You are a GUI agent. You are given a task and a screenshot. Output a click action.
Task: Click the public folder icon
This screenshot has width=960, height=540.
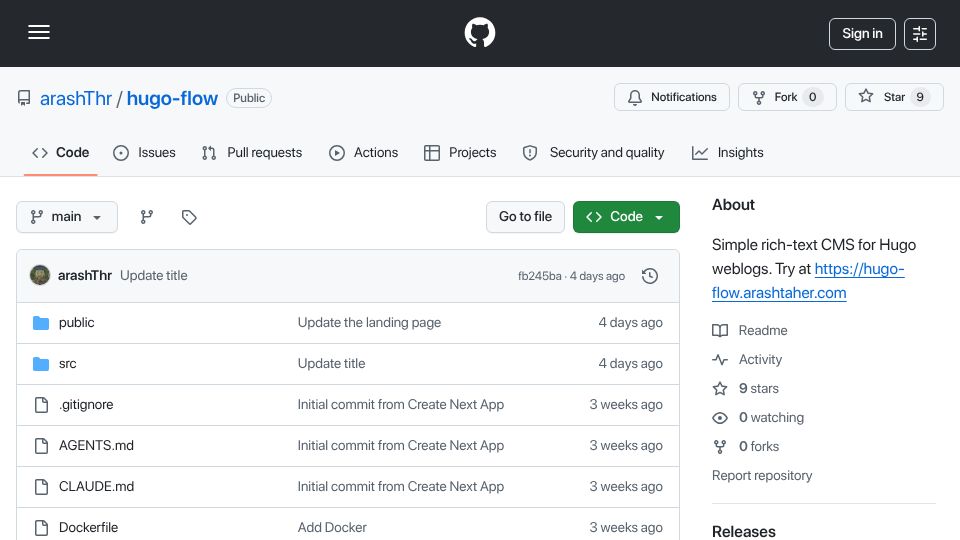pos(41,323)
